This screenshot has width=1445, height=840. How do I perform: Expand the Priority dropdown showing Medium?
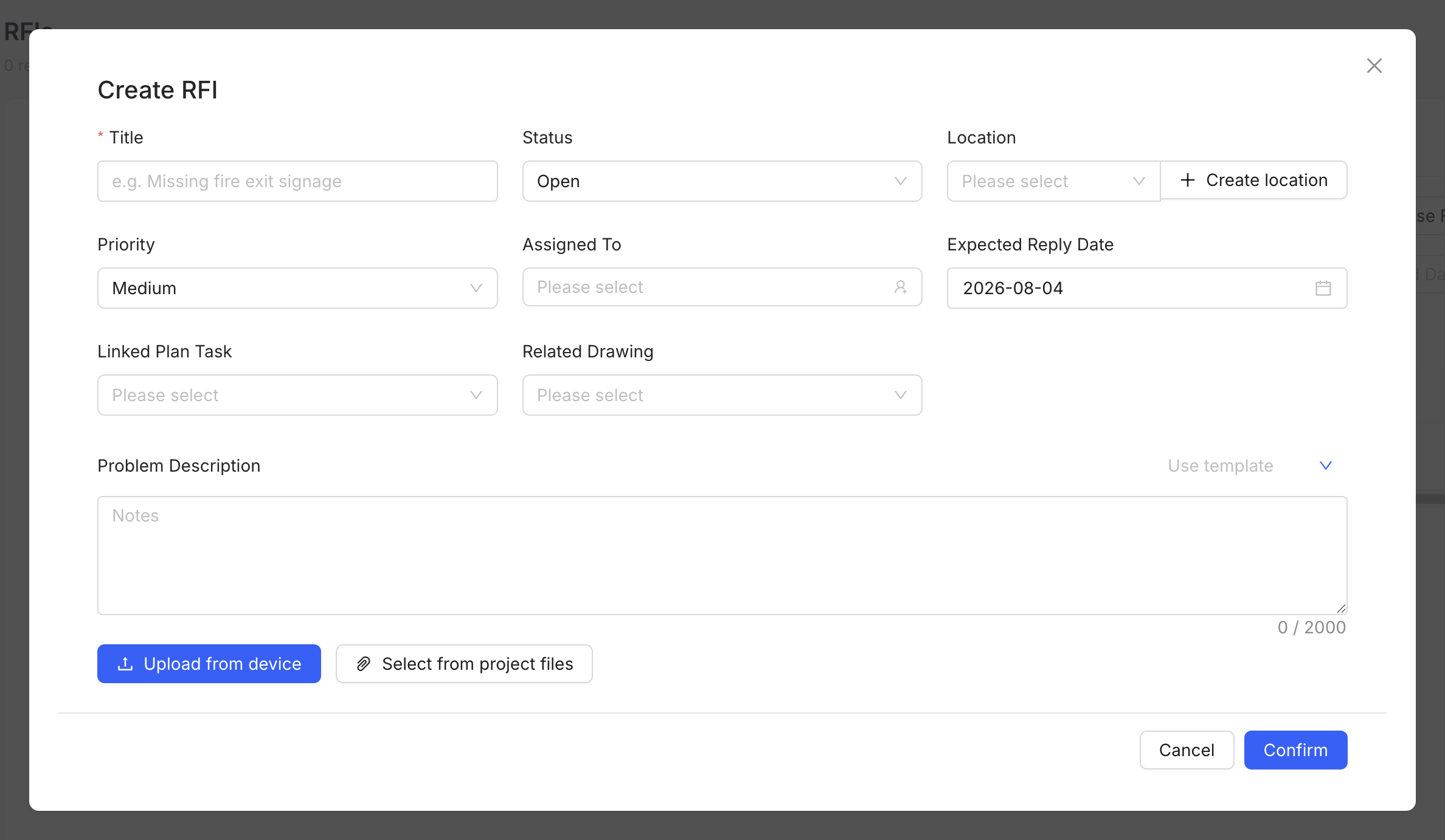point(297,288)
